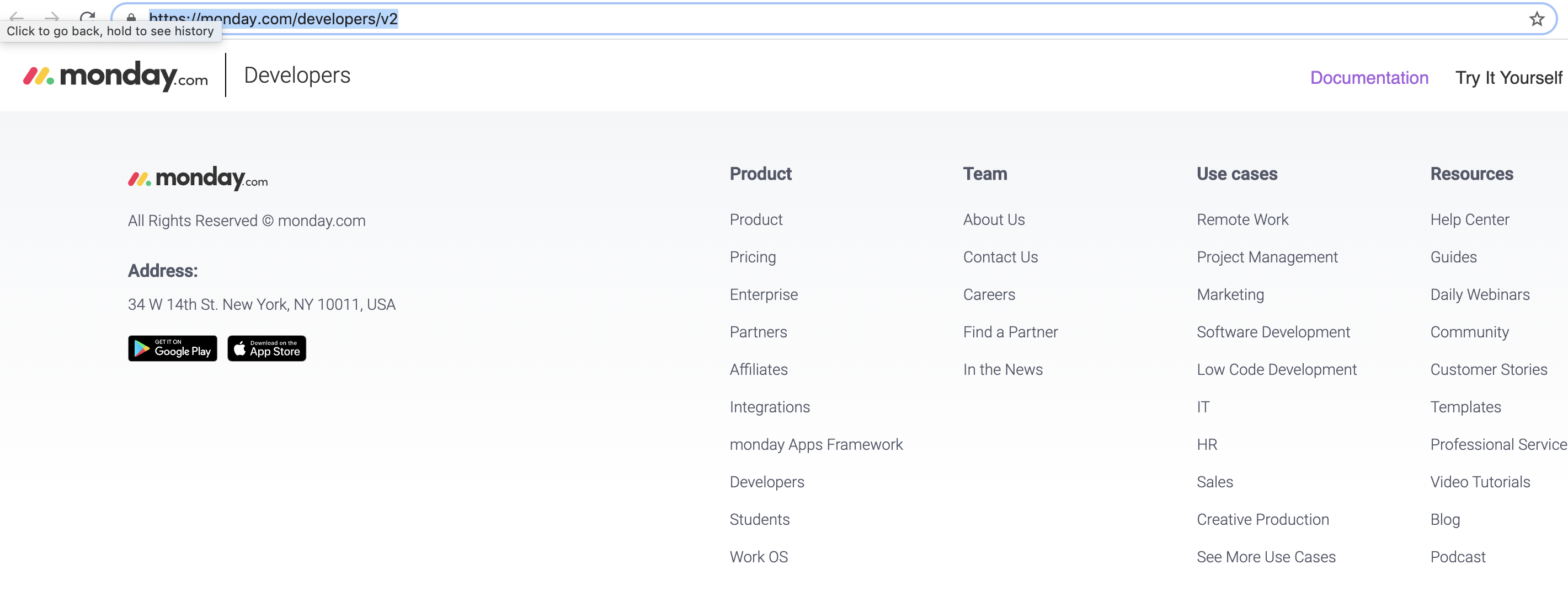Image resolution: width=1568 pixels, height=602 pixels.
Task: Open the Marketing use case link
Action: coord(1230,295)
